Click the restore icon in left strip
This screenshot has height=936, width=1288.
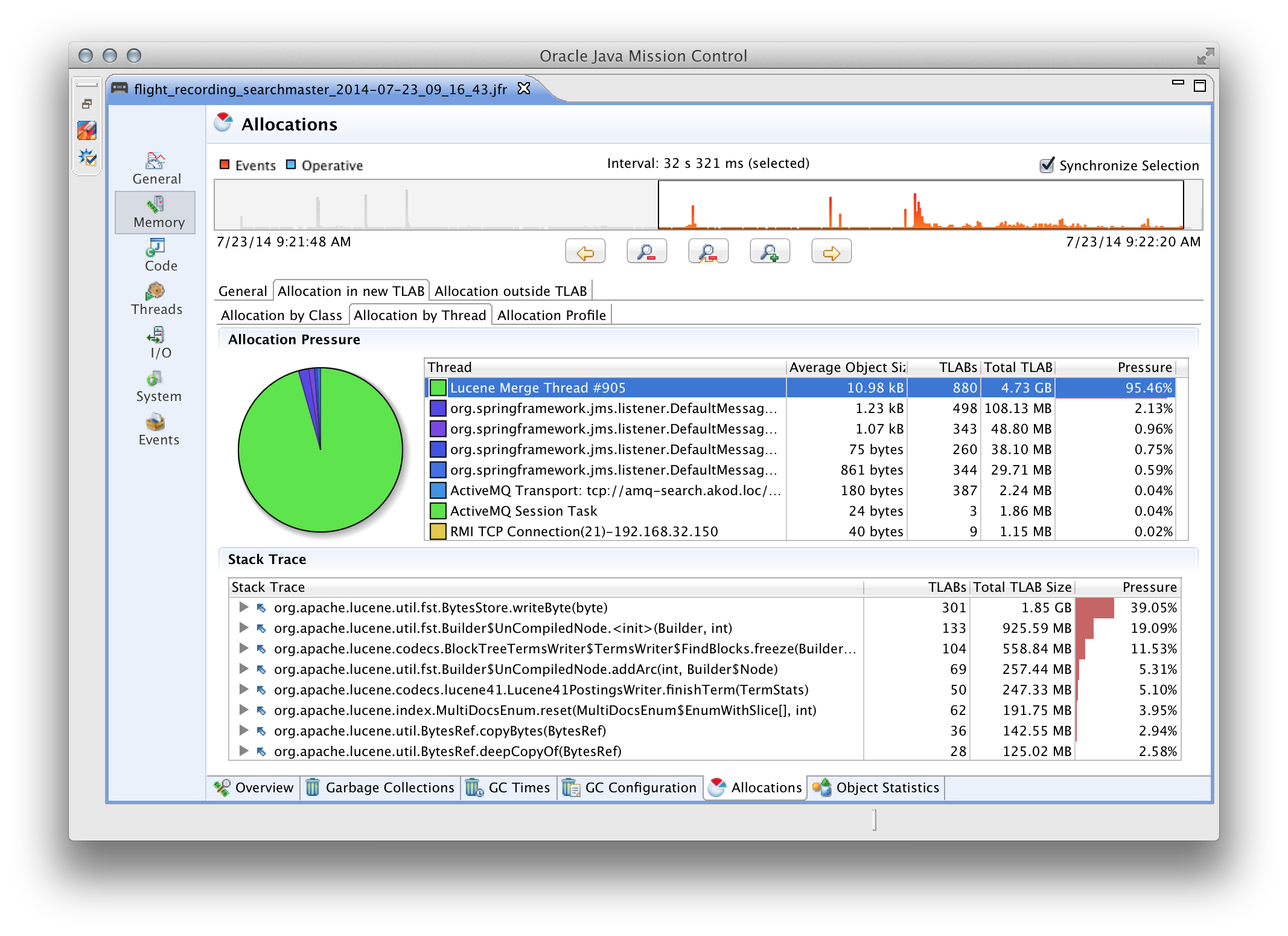pyautogui.click(x=87, y=104)
